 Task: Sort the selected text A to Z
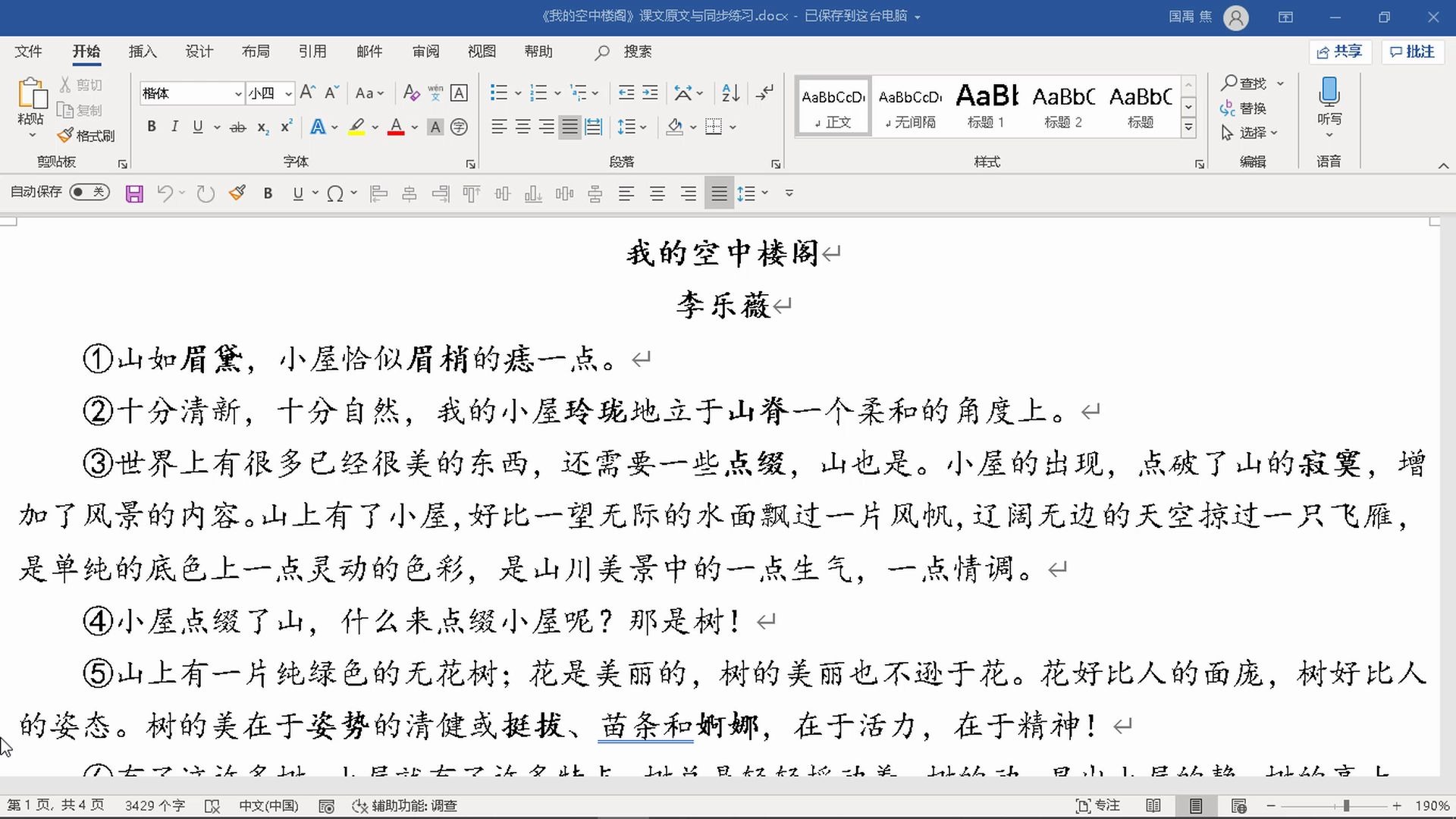730,93
